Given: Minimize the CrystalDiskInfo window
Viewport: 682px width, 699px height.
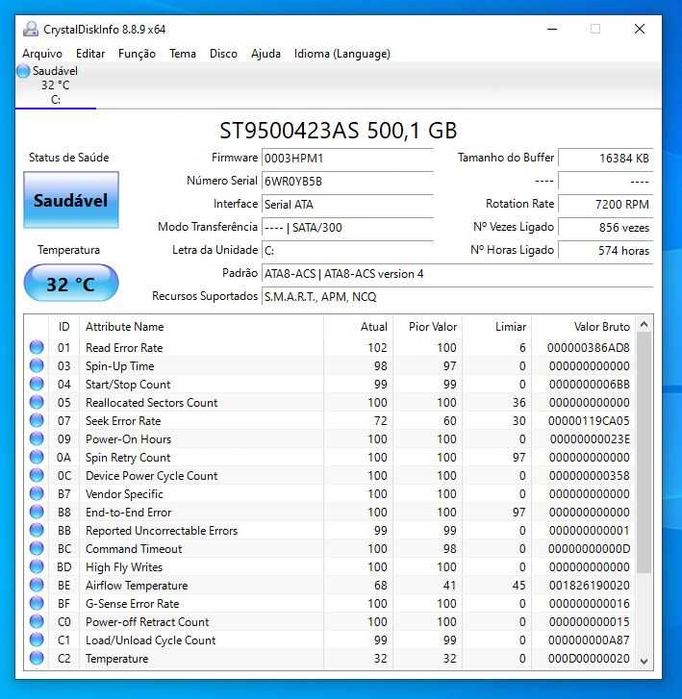Looking at the screenshot, I should pyautogui.click(x=552, y=29).
